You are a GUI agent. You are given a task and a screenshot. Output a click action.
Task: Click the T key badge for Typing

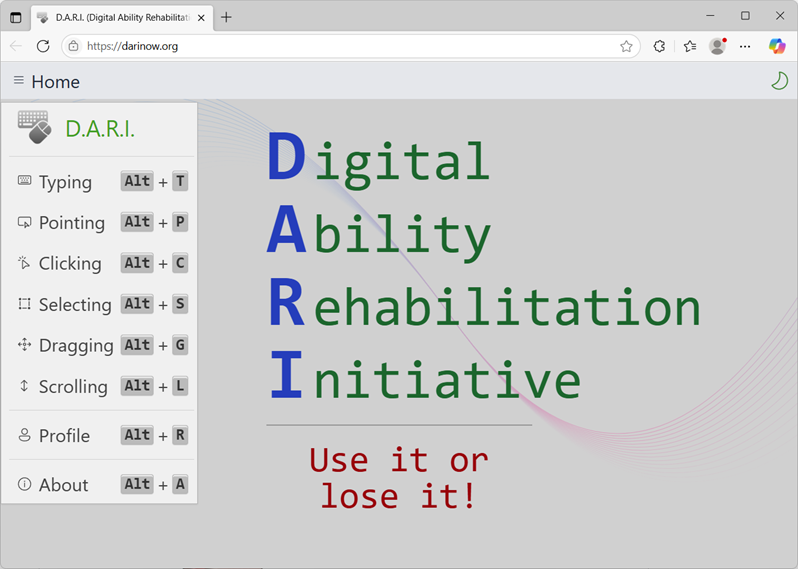coord(180,181)
